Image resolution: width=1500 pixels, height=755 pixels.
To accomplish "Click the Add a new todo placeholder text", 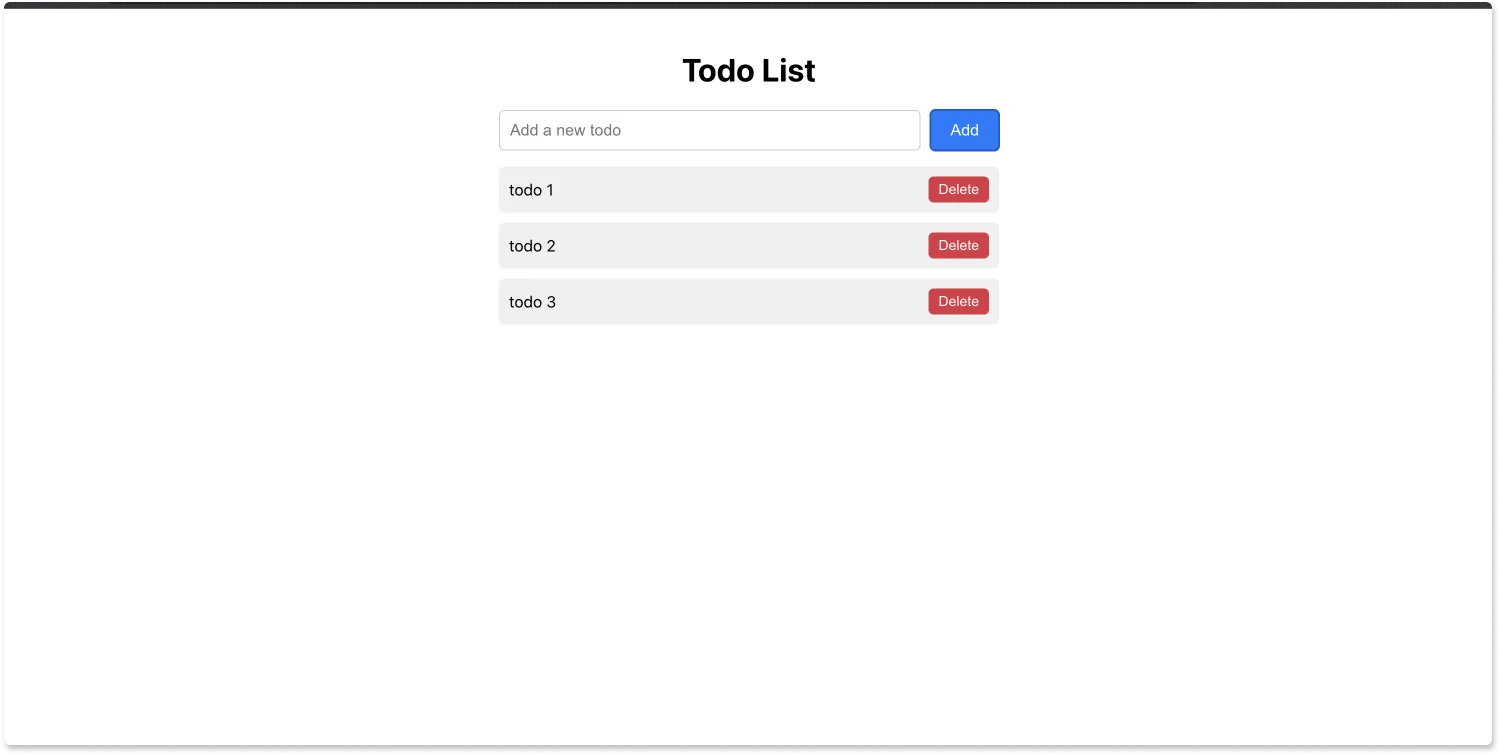I will click(x=567, y=130).
